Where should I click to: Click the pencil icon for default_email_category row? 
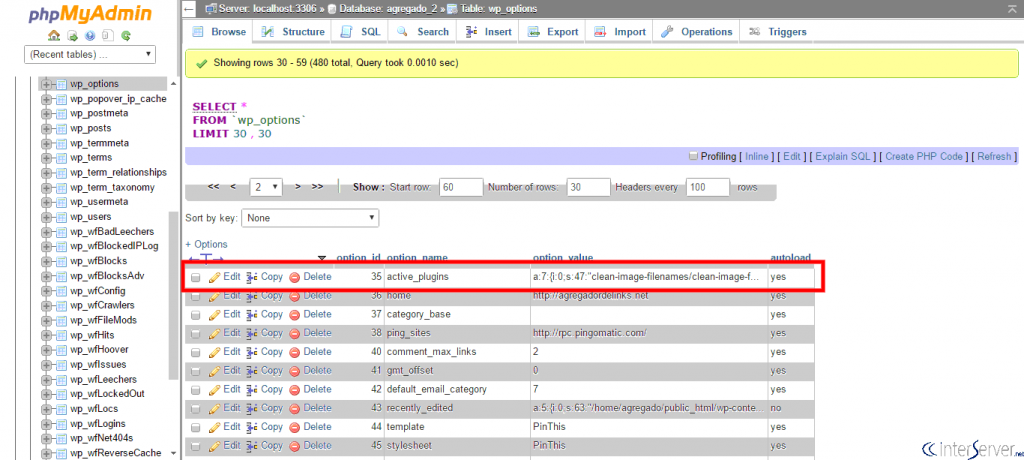tap(215, 389)
